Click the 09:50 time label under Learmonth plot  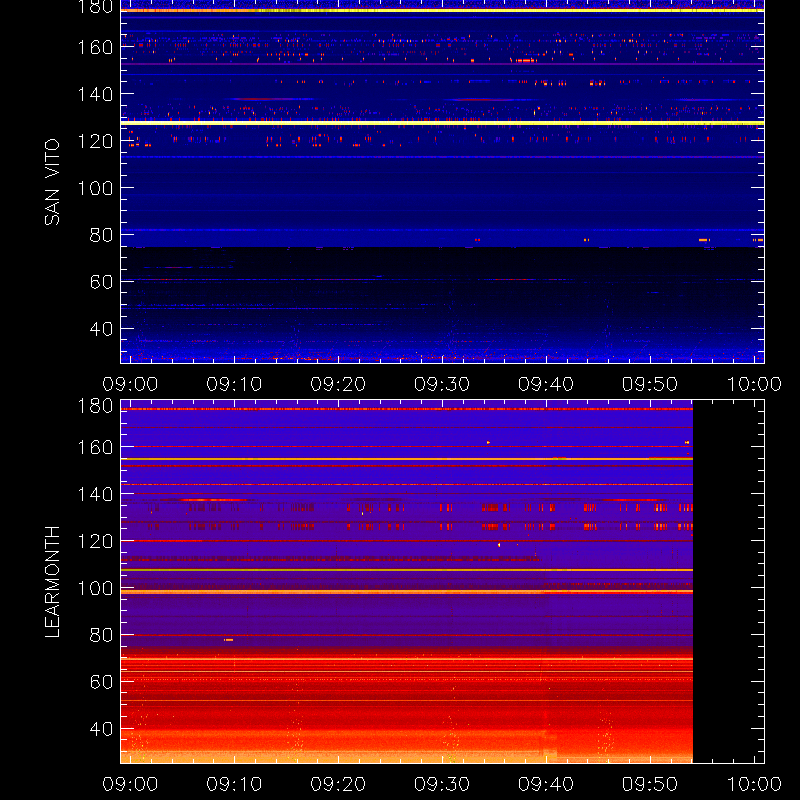(x=649, y=784)
